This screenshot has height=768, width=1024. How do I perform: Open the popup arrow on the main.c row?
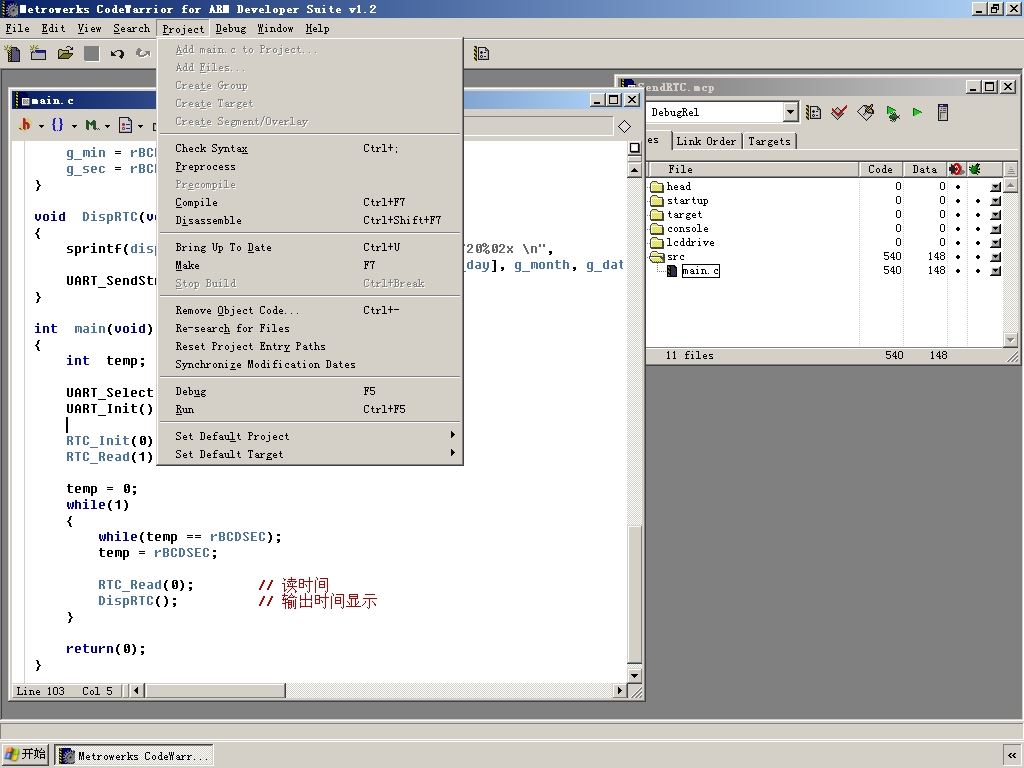995,271
